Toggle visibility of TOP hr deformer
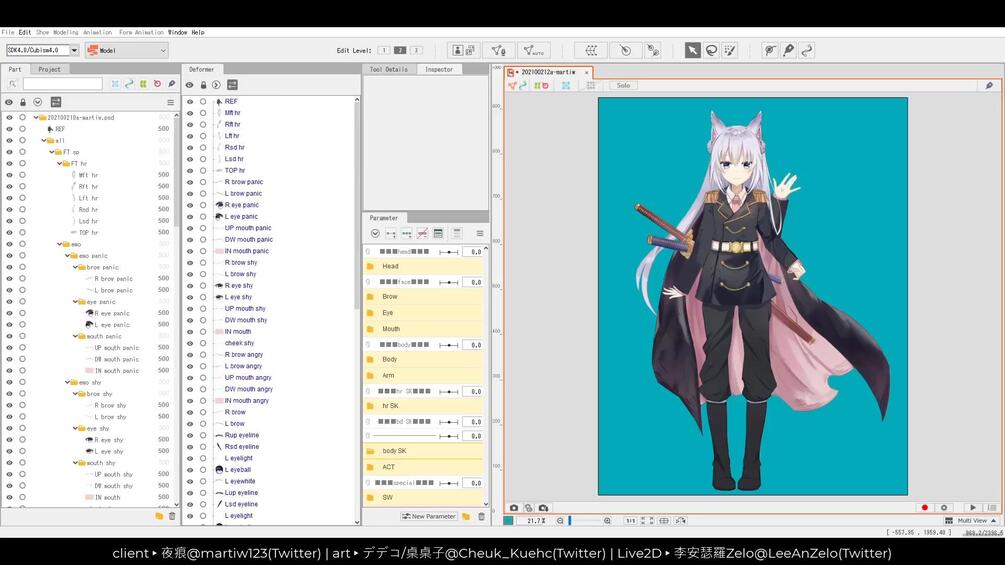Viewport: 1005px width, 565px height. (190, 170)
